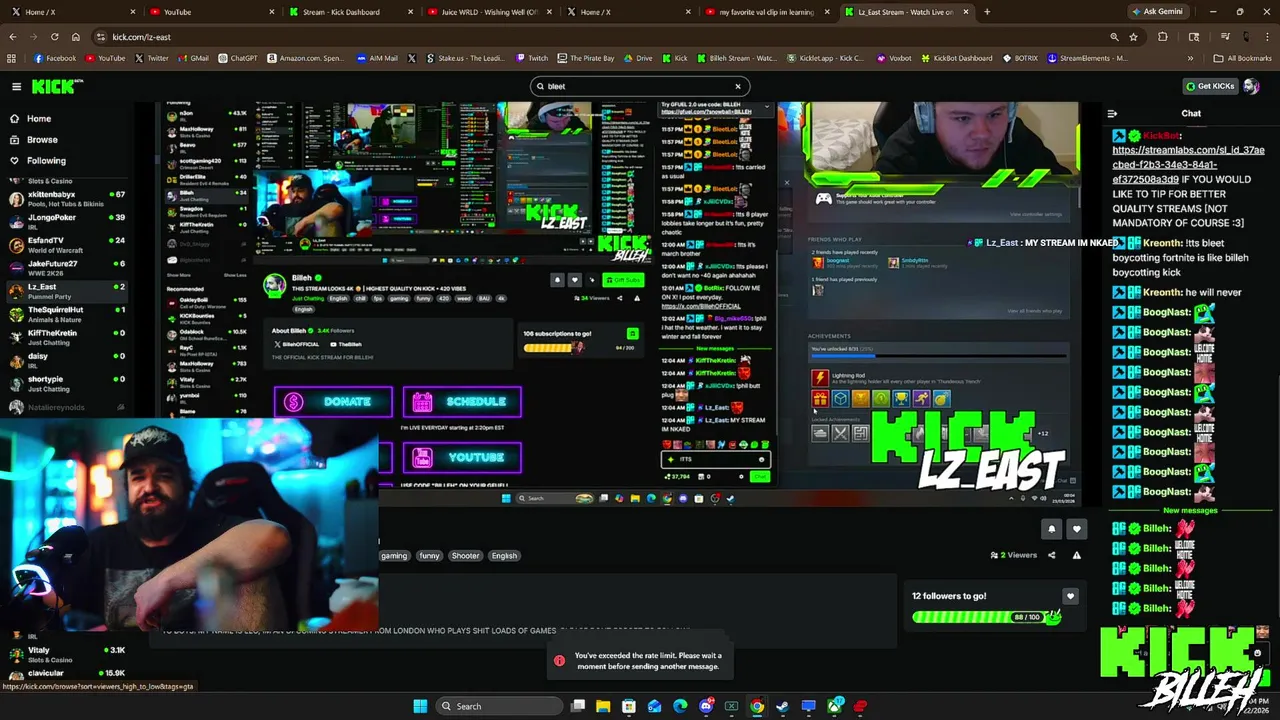Open the Facebook bookmark

point(55,58)
